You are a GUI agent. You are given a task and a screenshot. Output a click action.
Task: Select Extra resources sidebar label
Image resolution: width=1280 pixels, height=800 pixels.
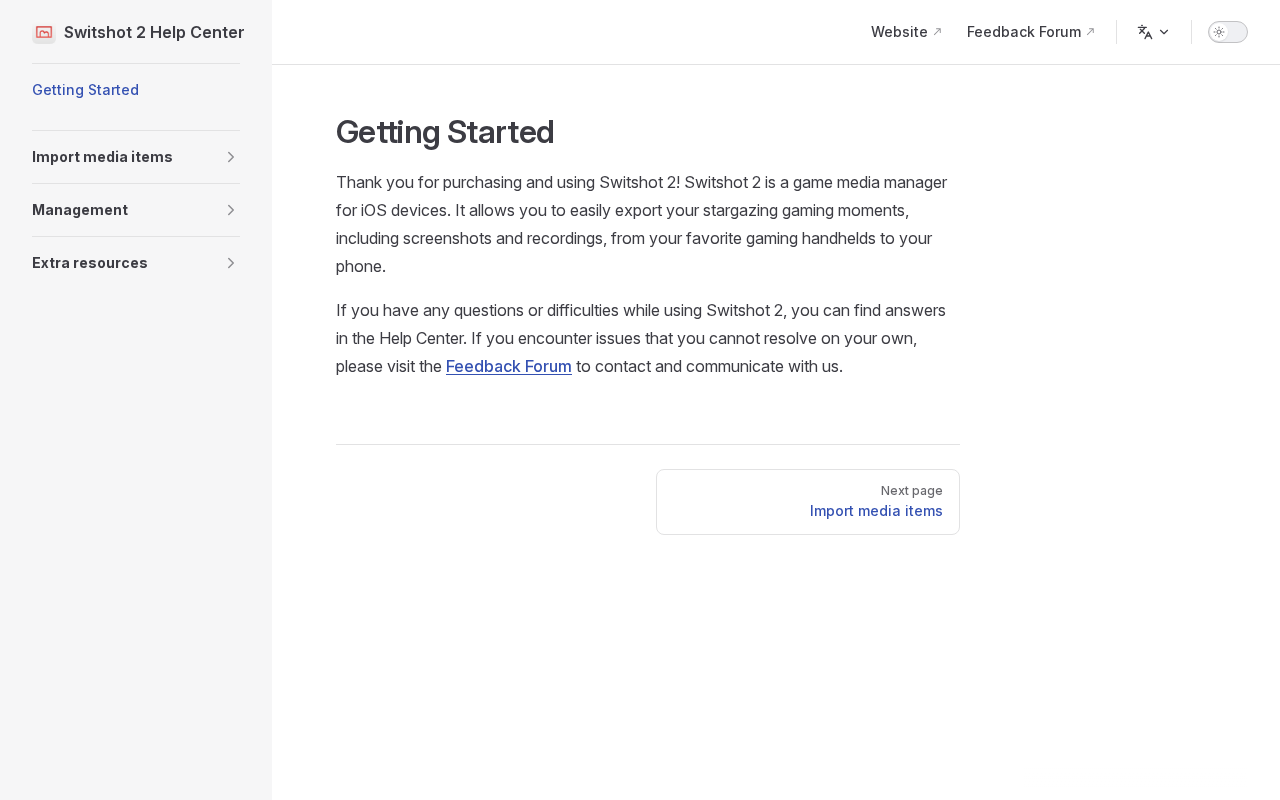coord(90,263)
